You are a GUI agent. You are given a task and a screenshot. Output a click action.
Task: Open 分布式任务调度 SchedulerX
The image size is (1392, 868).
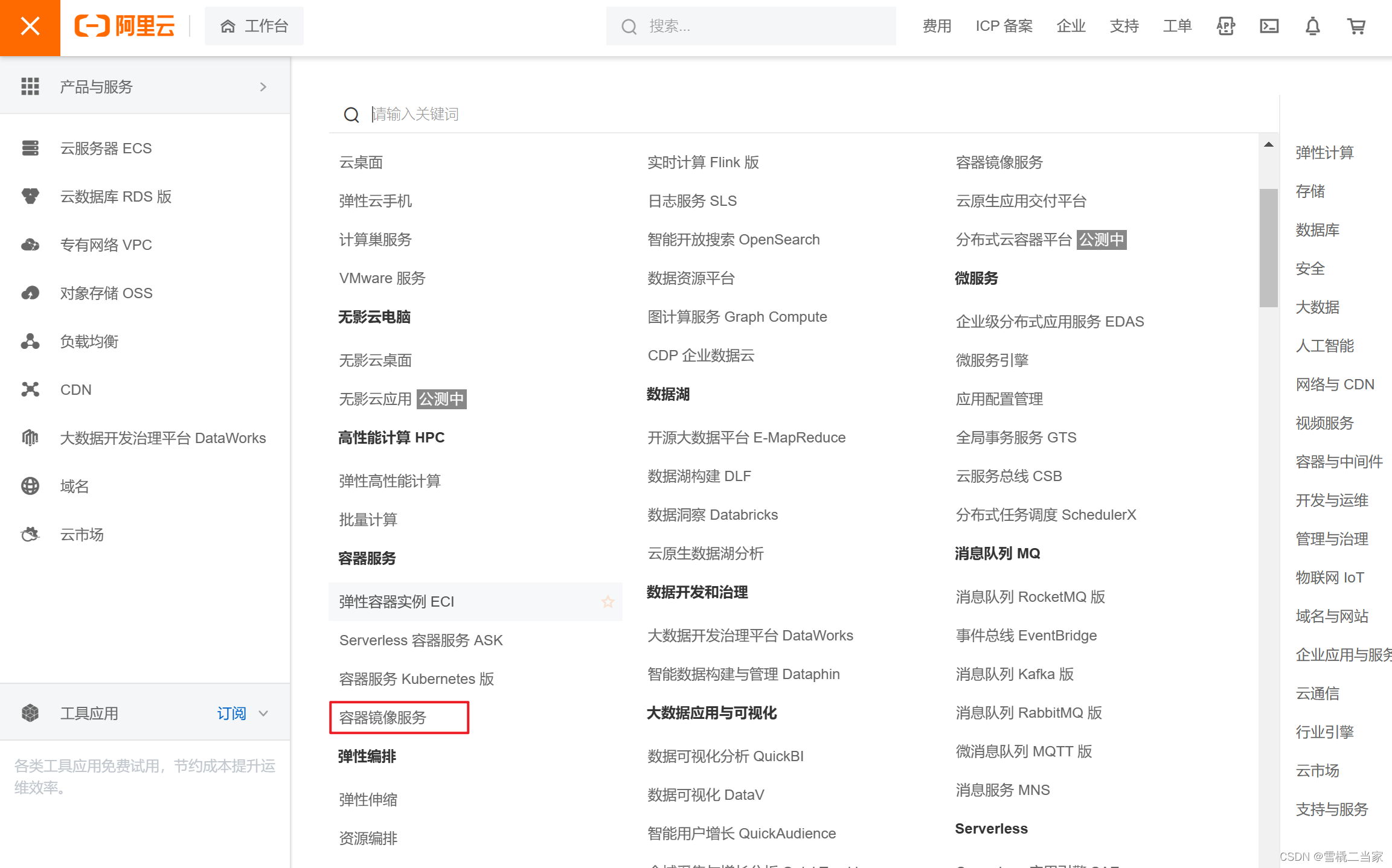1046,515
